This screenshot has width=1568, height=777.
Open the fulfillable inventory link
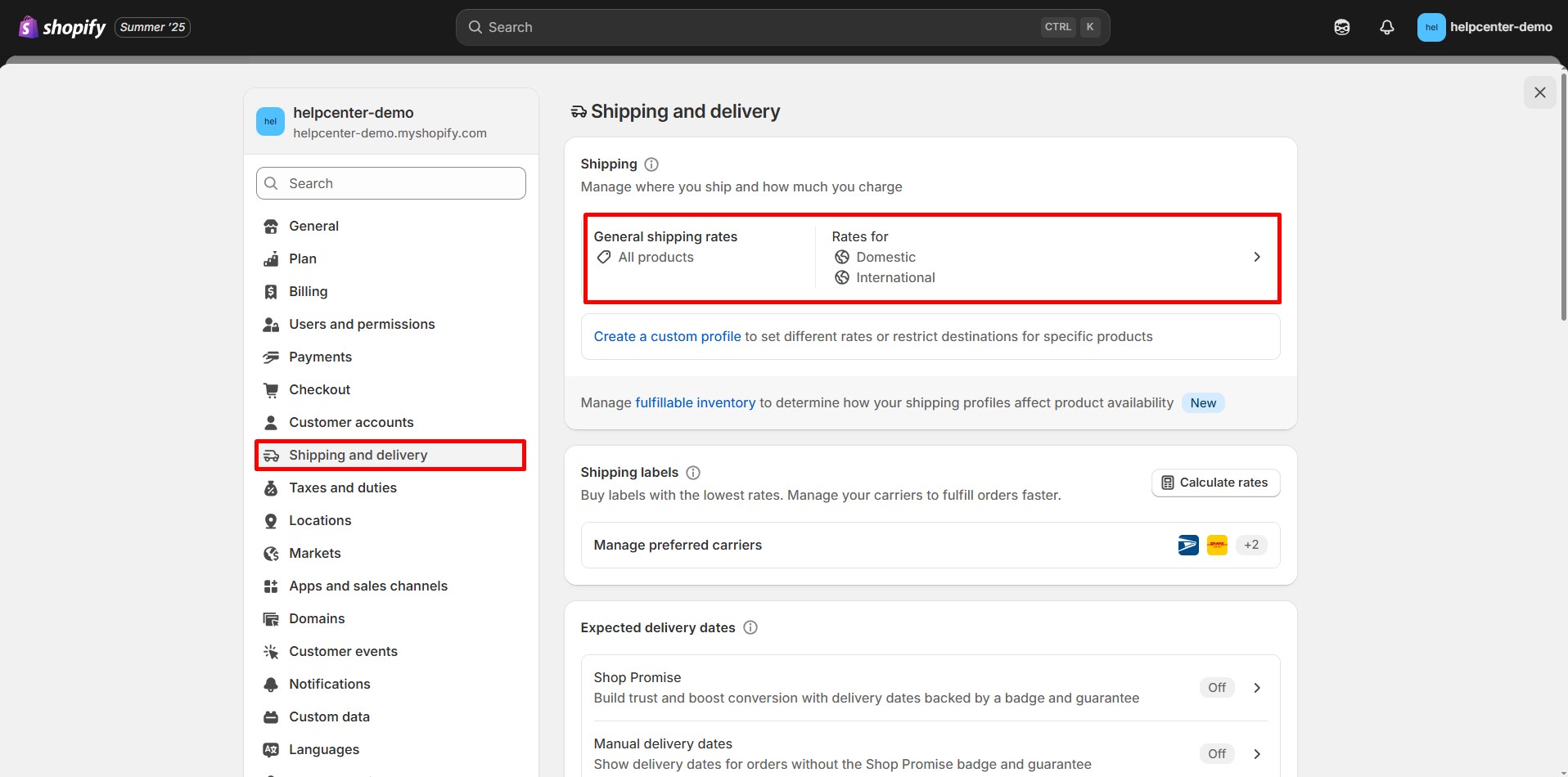click(696, 402)
